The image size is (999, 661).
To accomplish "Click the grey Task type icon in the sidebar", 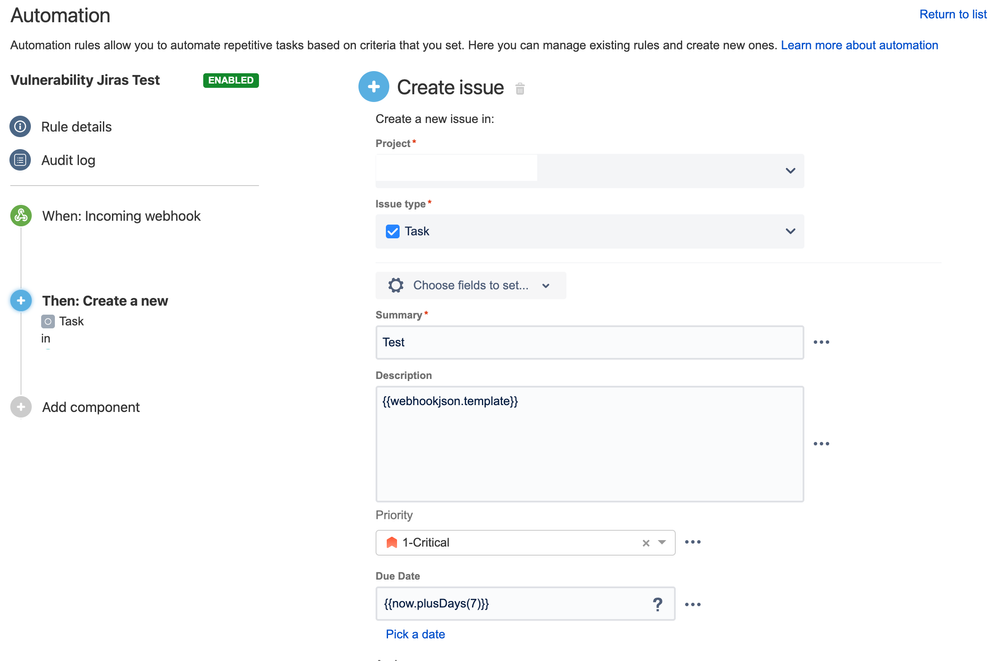I will [x=48, y=321].
